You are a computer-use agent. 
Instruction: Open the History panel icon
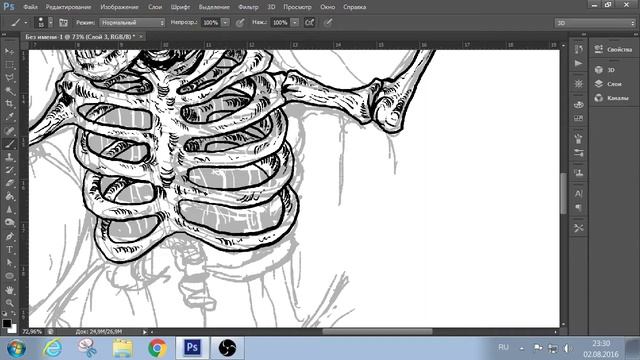[578, 49]
